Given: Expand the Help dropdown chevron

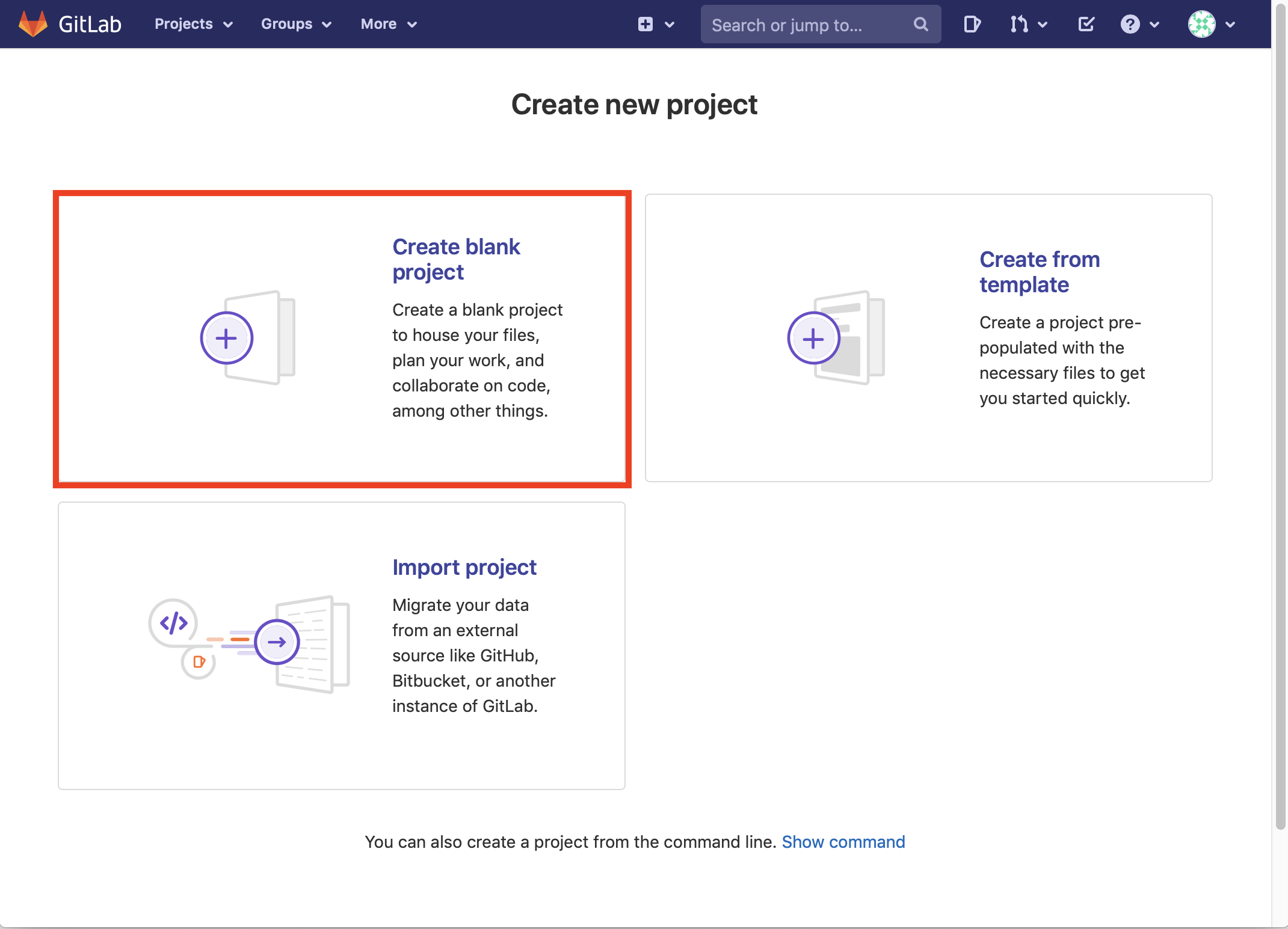Looking at the screenshot, I should coord(1154,25).
